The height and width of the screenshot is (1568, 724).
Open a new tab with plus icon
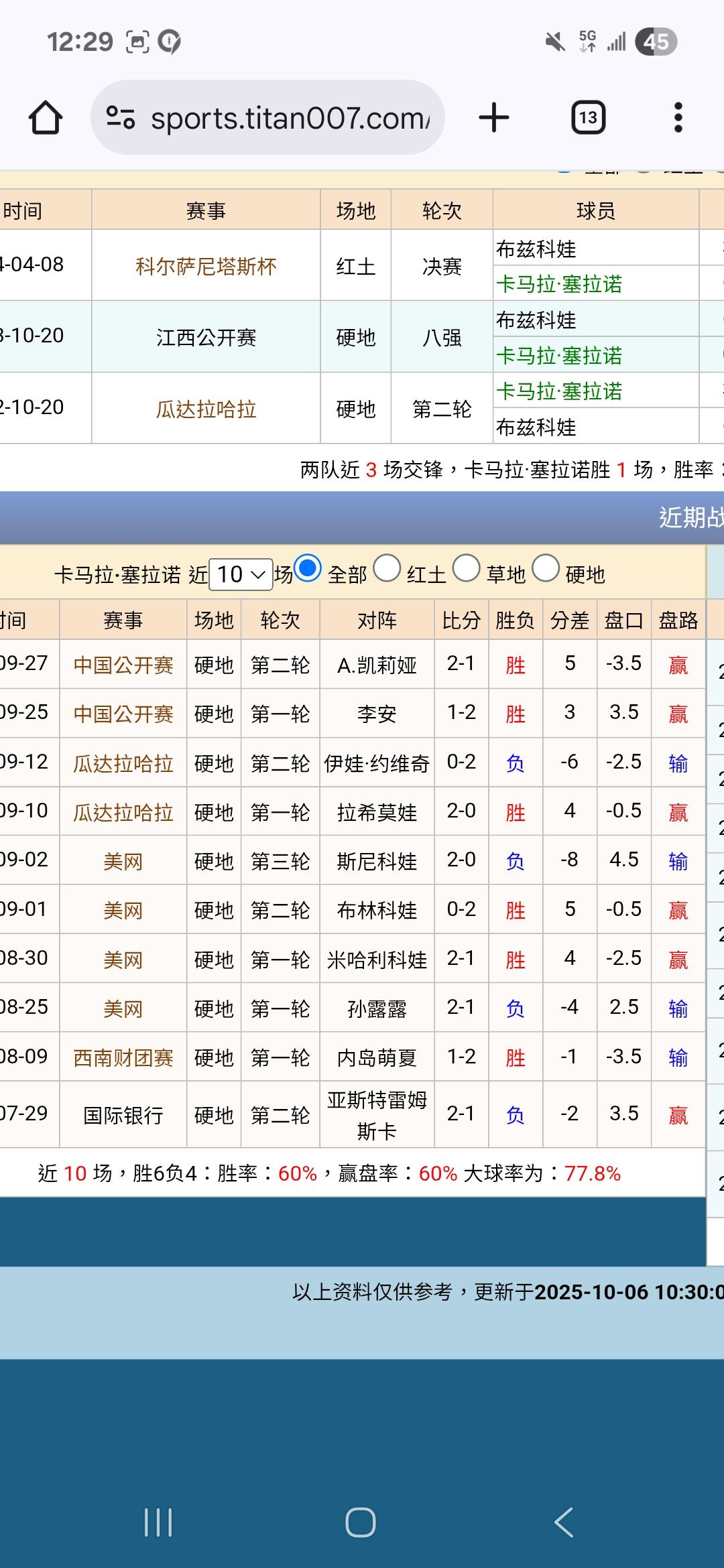click(x=494, y=118)
